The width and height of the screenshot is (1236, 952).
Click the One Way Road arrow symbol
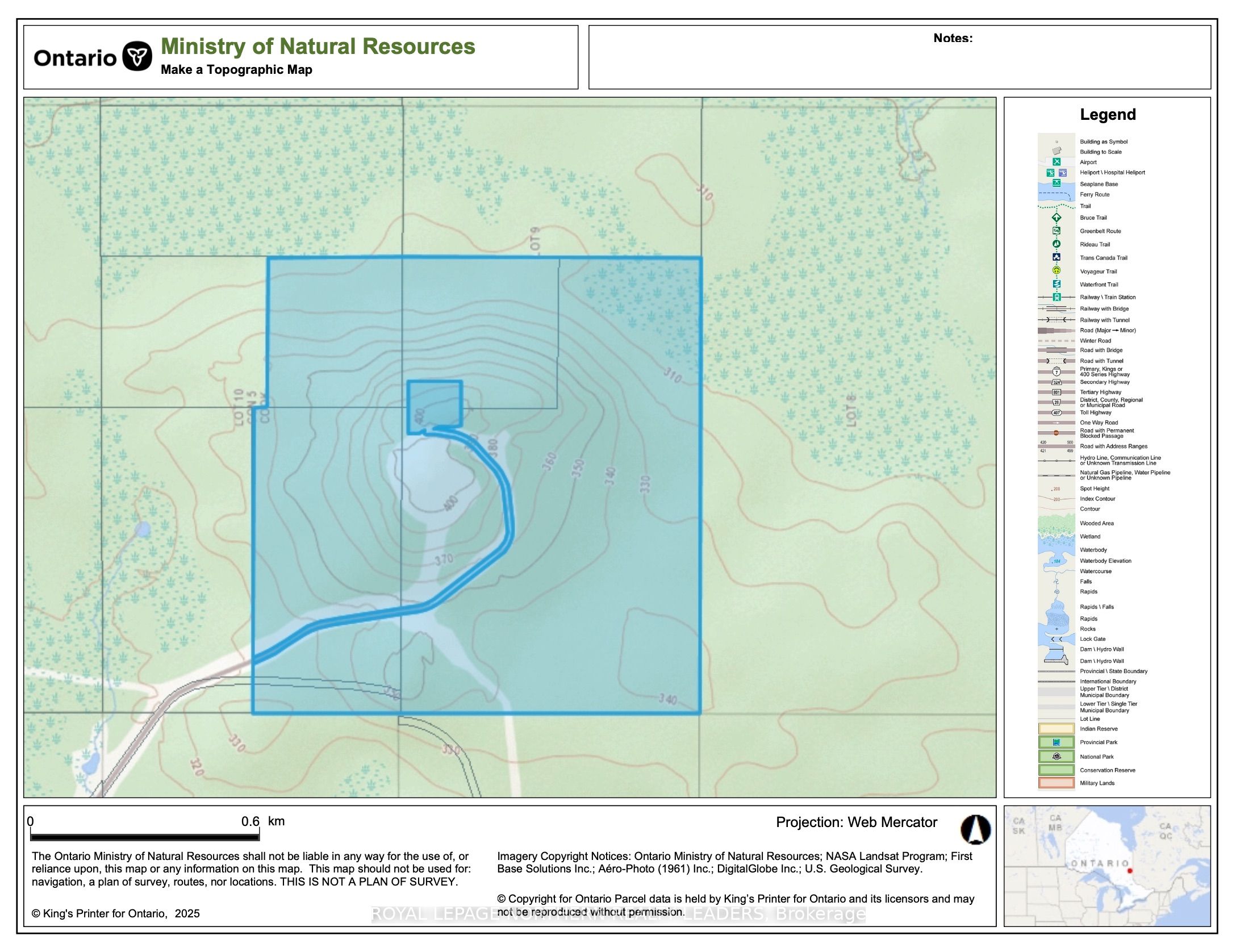(x=1057, y=423)
